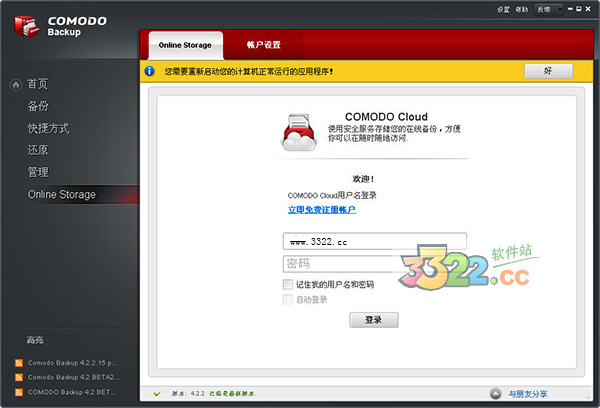Click the COMODO Cloud storage icon

pos(299,132)
